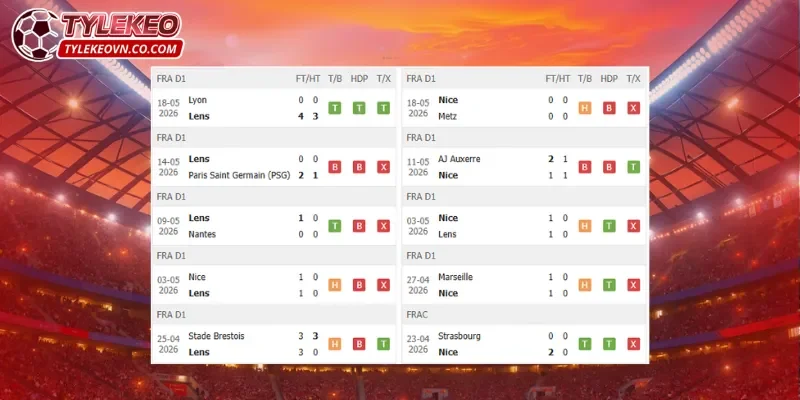Click red HDP badge in AJ Auxerre row
Viewport: 800px width, 400px height.
609,167
